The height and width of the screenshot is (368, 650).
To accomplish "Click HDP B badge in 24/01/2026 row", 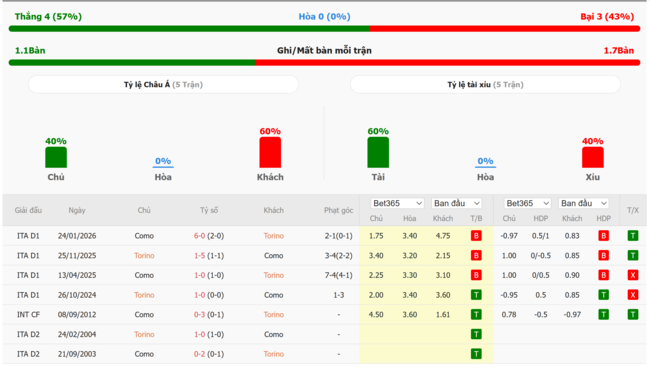I will [x=604, y=236].
